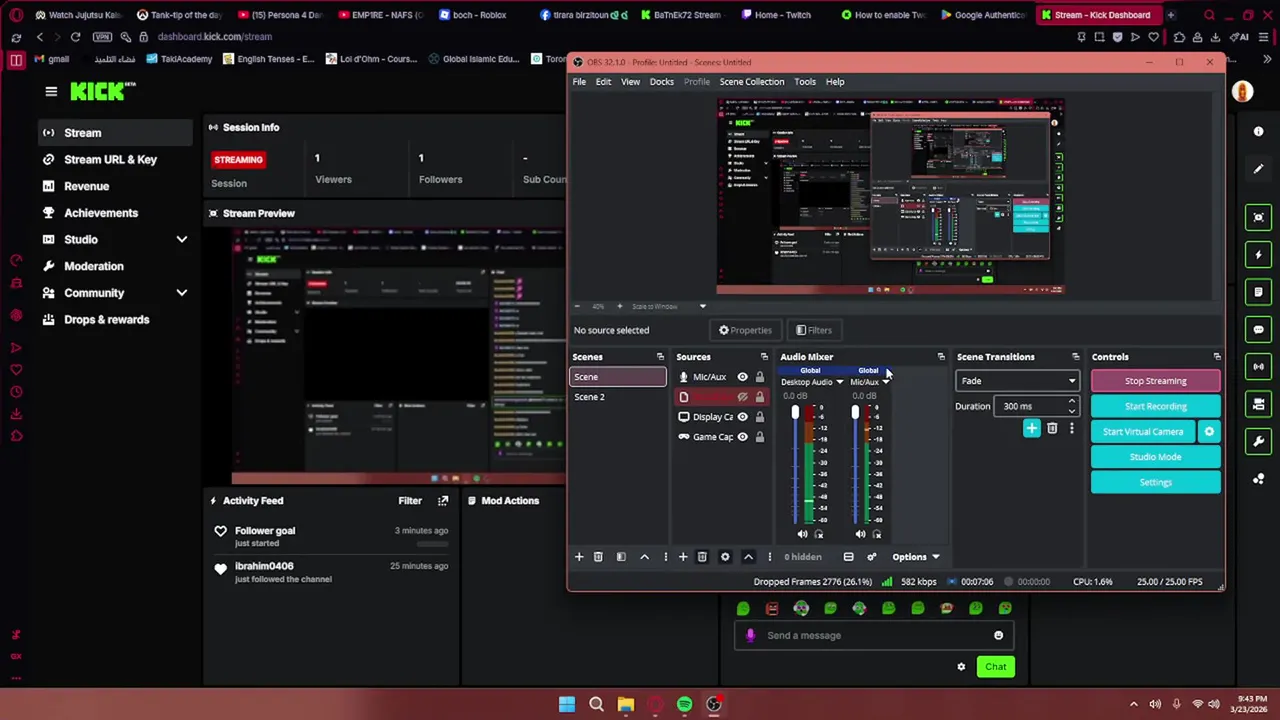Expand Studio section in Kick sidebar

[x=182, y=240]
